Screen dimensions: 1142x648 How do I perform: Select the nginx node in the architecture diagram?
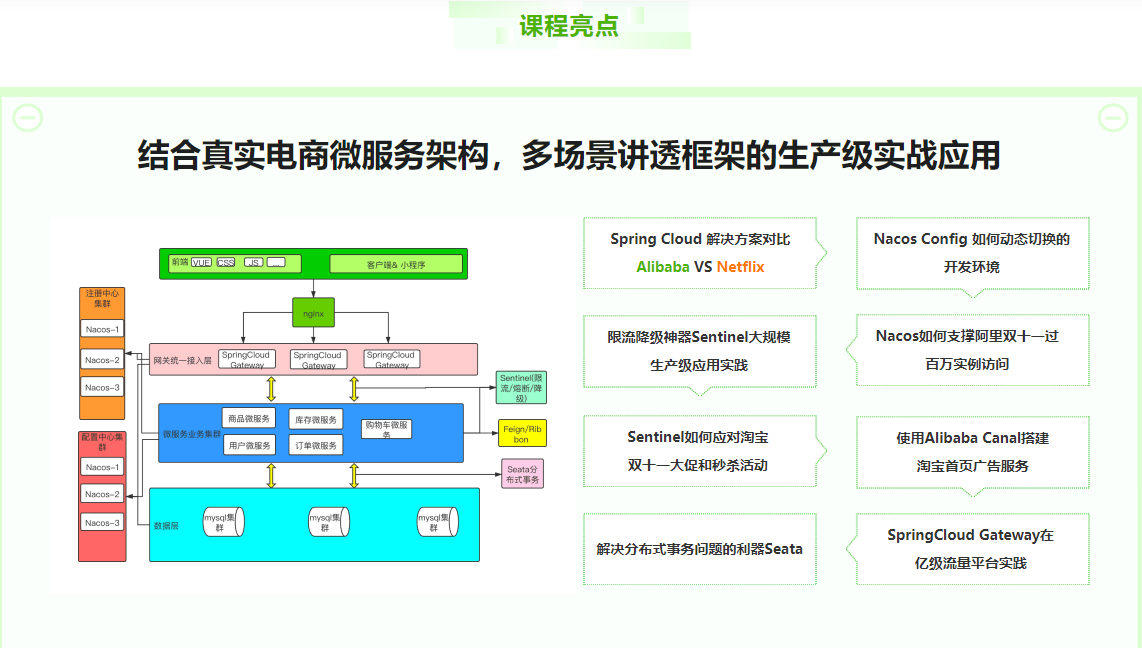pos(313,313)
